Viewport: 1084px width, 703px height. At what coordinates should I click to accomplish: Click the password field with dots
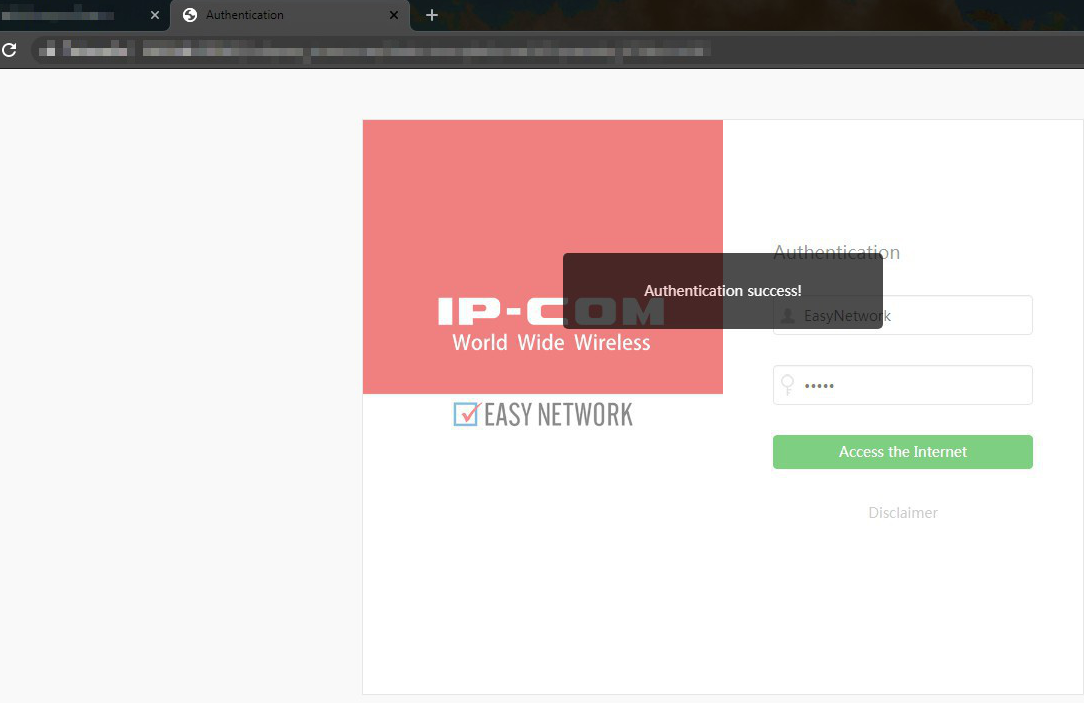click(902, 385)
